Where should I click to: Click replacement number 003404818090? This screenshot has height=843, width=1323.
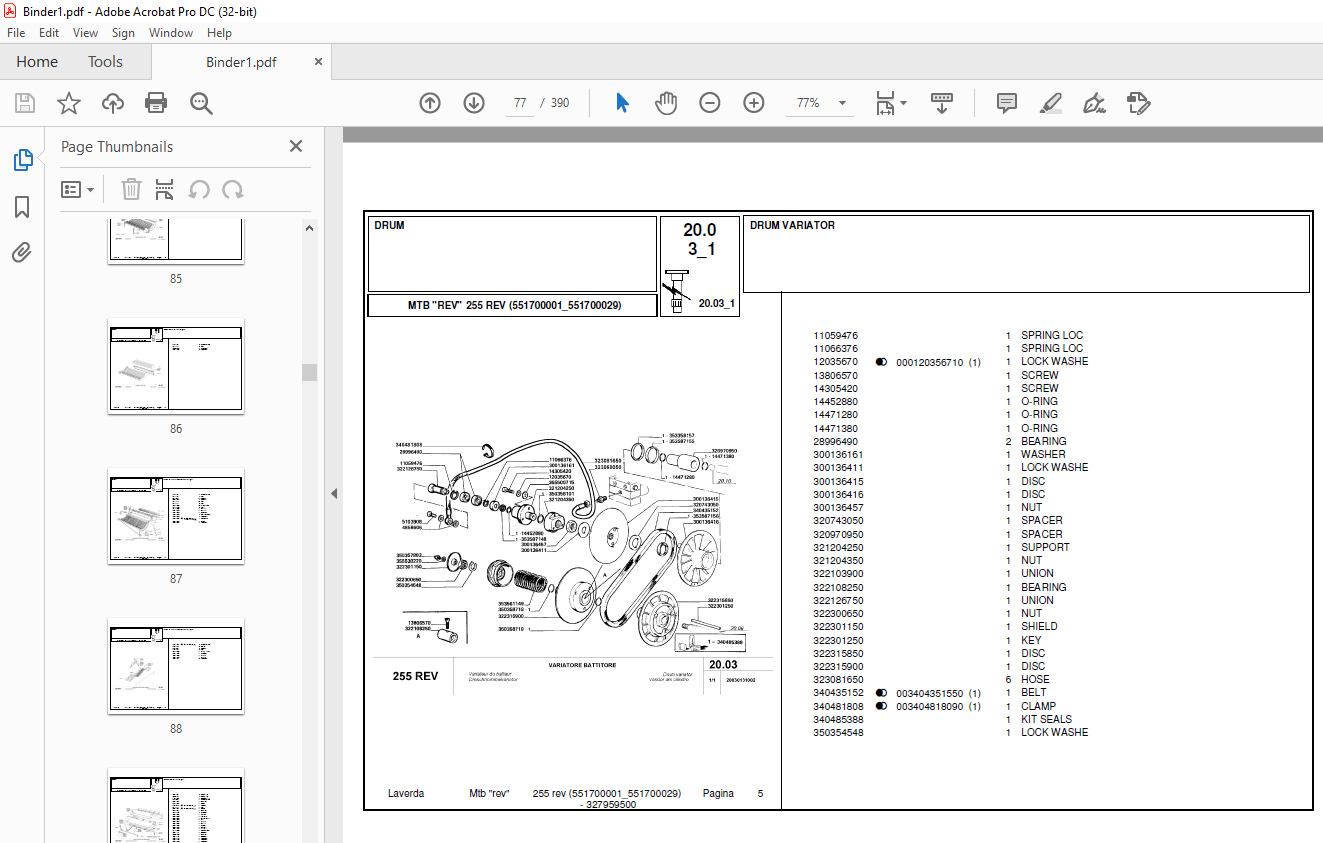(x=929, y=706)
